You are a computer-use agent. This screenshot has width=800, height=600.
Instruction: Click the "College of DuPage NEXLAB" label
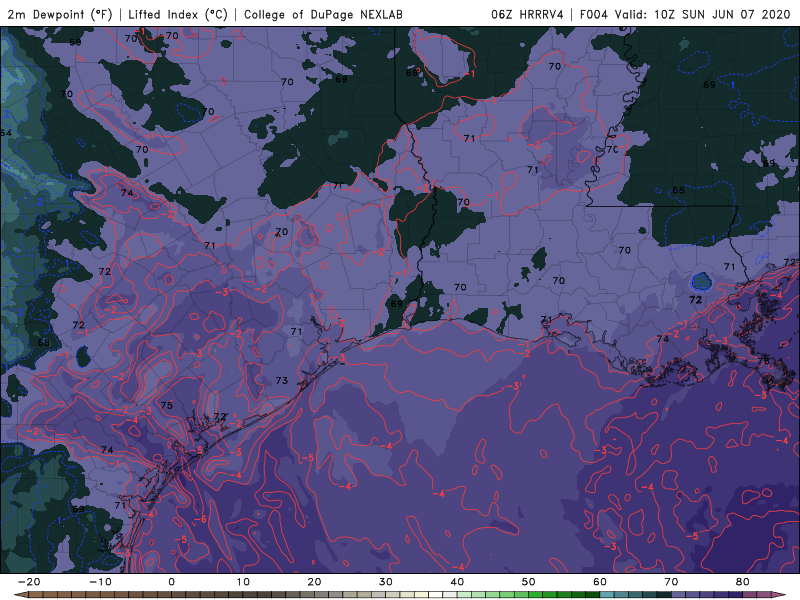click(323, 14)
